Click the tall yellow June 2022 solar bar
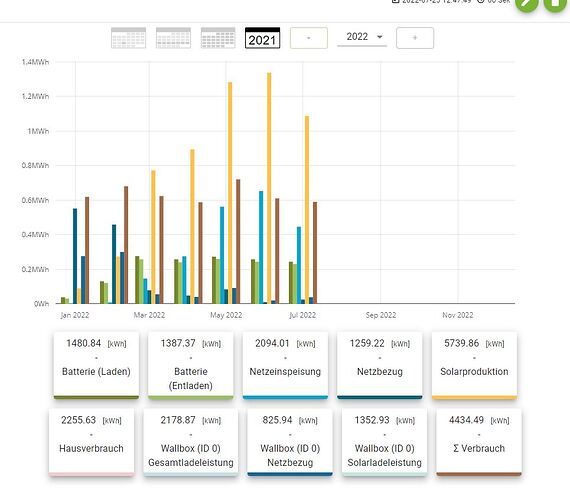The image size is (570, 499). click(269, 188)
